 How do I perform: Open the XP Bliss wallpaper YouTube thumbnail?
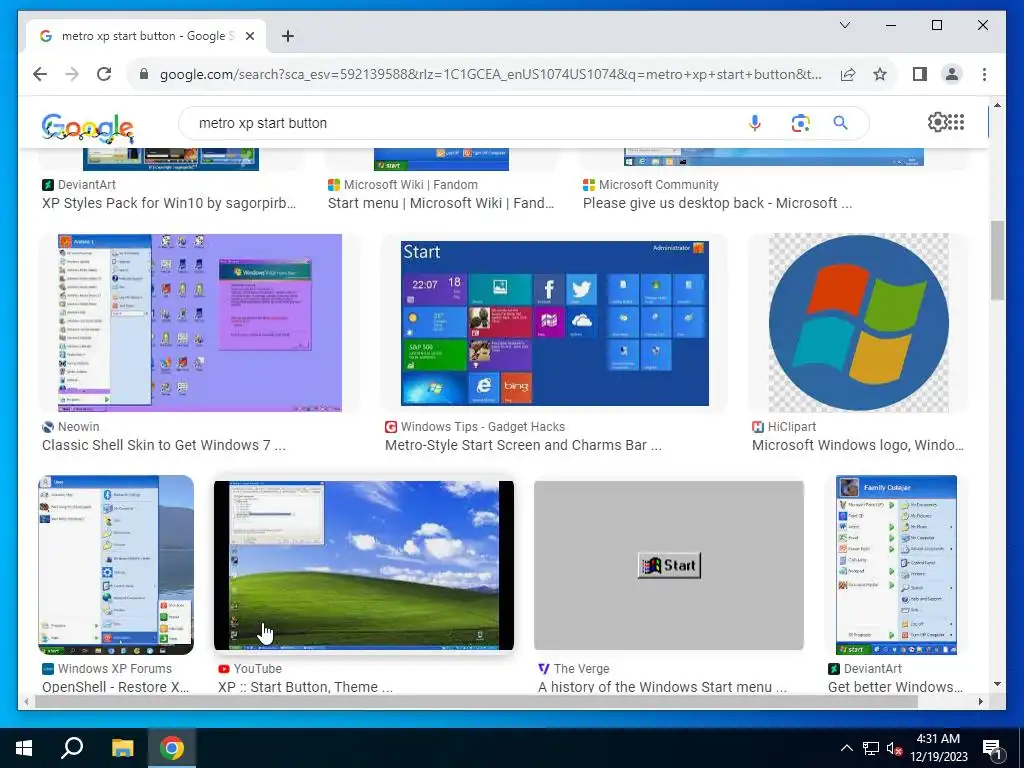(x=364, y=566)
